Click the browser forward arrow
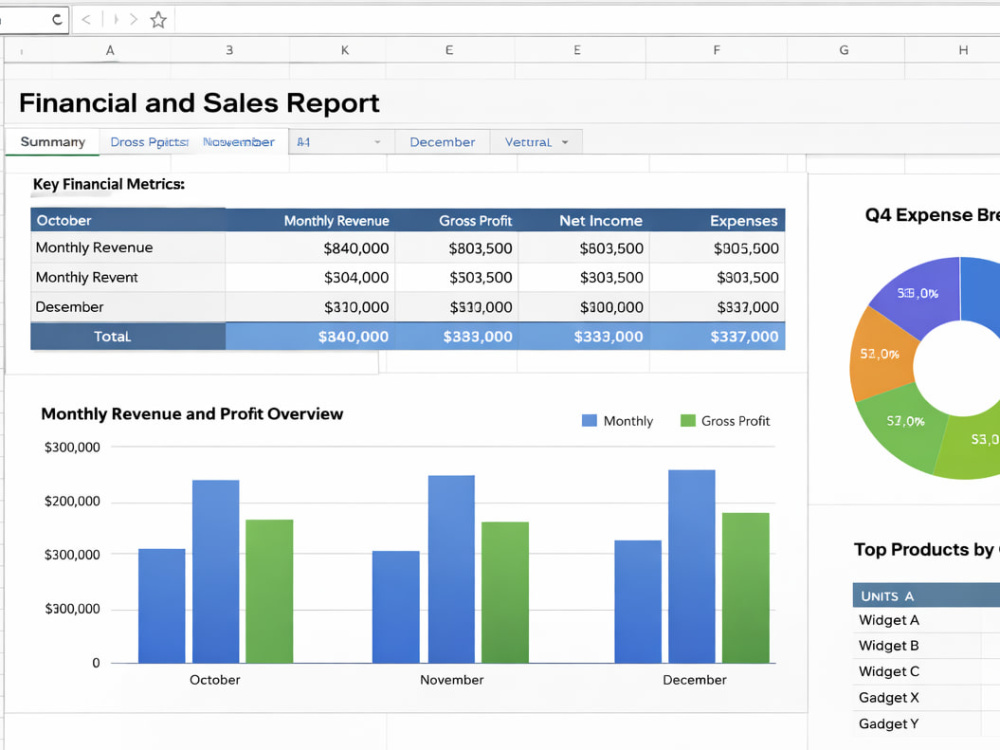 click(x=133, y=20)
